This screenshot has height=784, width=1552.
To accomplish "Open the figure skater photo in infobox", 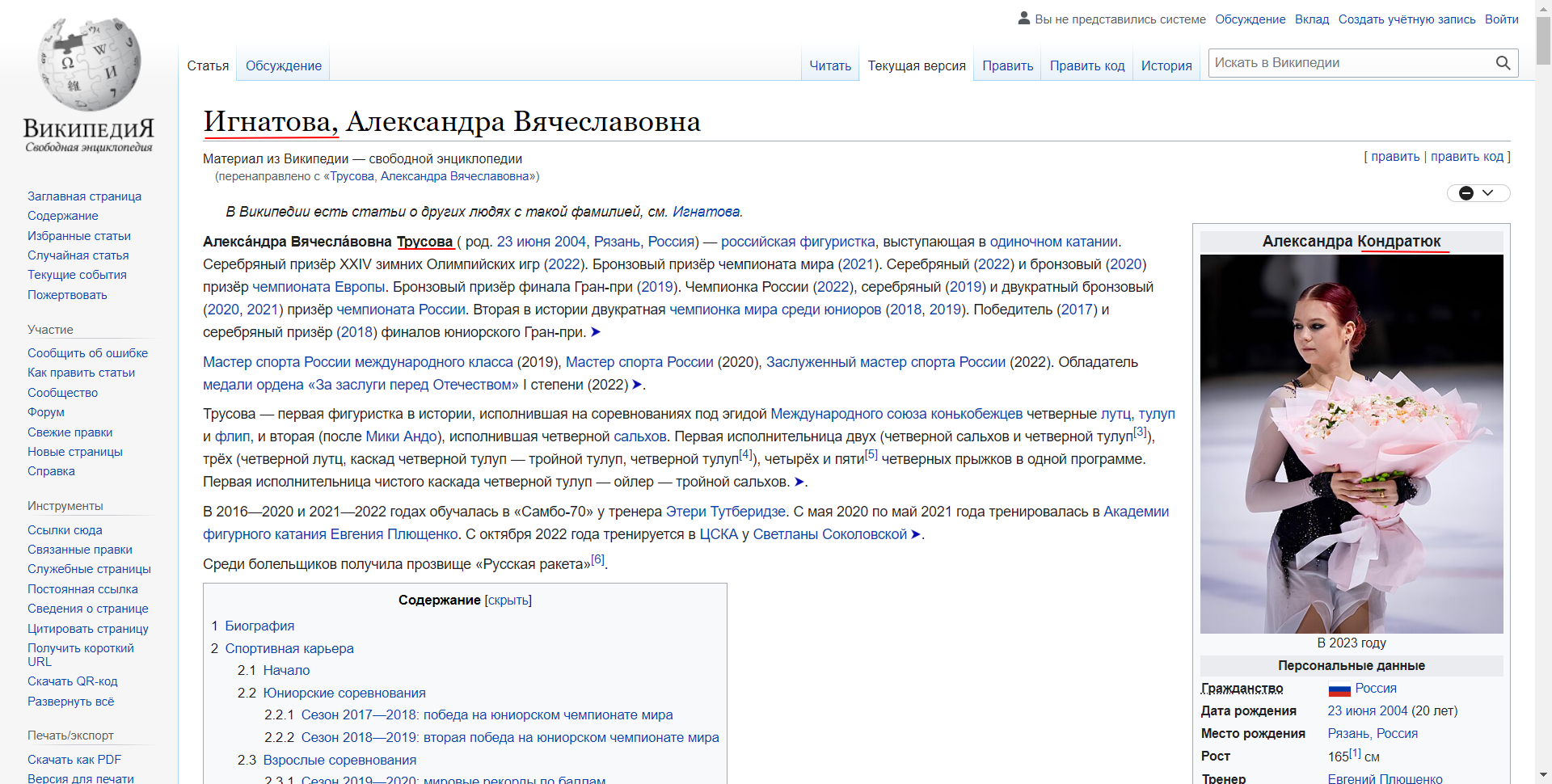I will pyautogui.click(x=1351, y=444).
